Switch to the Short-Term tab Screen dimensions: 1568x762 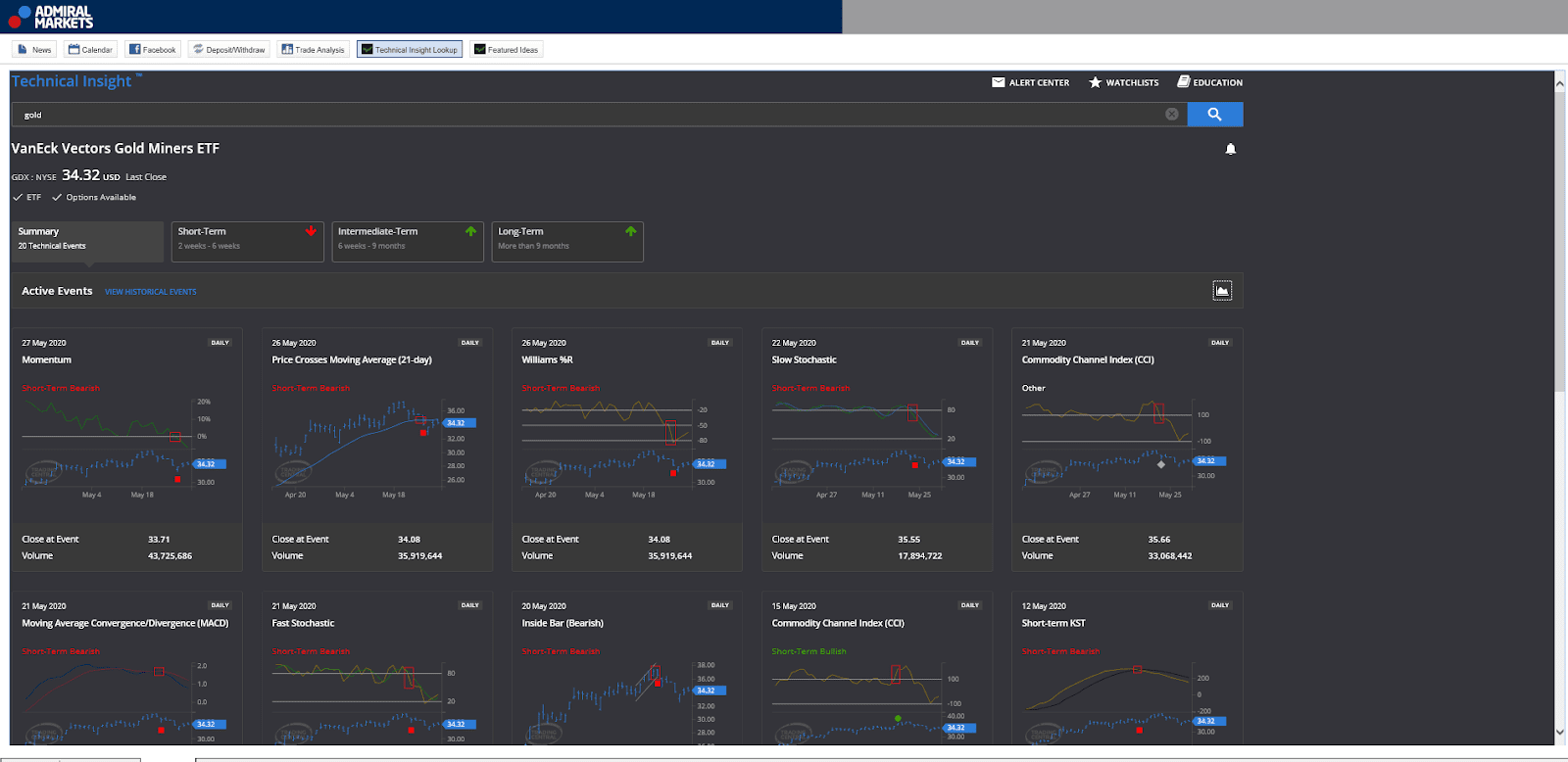pos(248,241)
